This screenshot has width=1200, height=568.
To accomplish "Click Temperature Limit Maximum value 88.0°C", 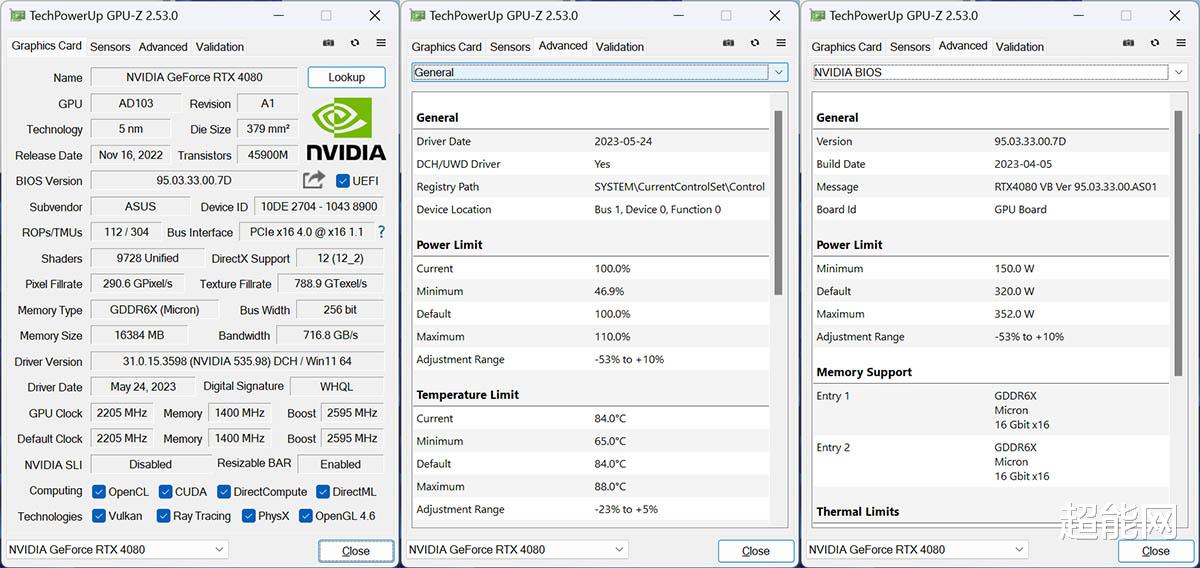I will (x=610, y=487).
